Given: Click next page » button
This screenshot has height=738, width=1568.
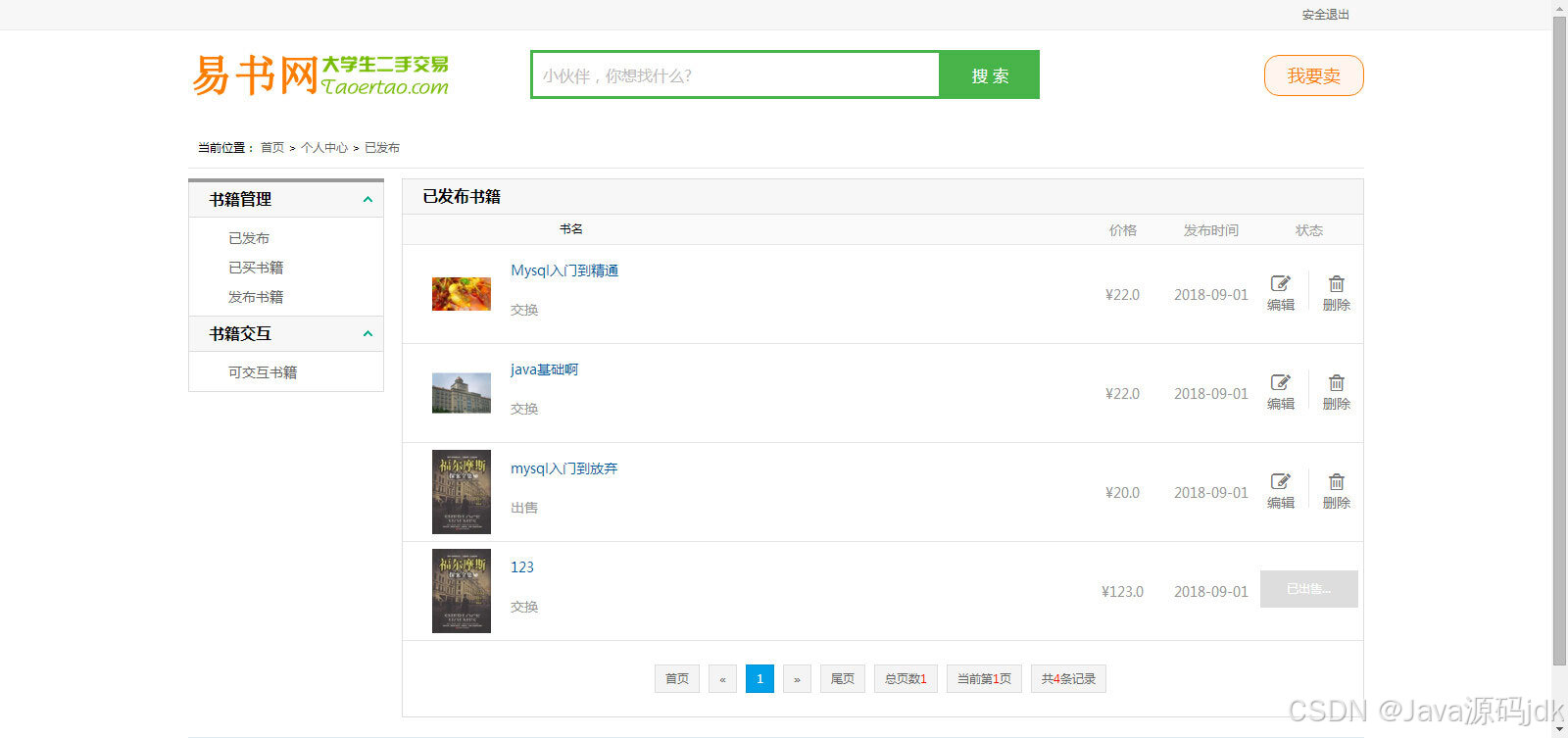Looking at the screenshot, I should click(x=797, y=679).
